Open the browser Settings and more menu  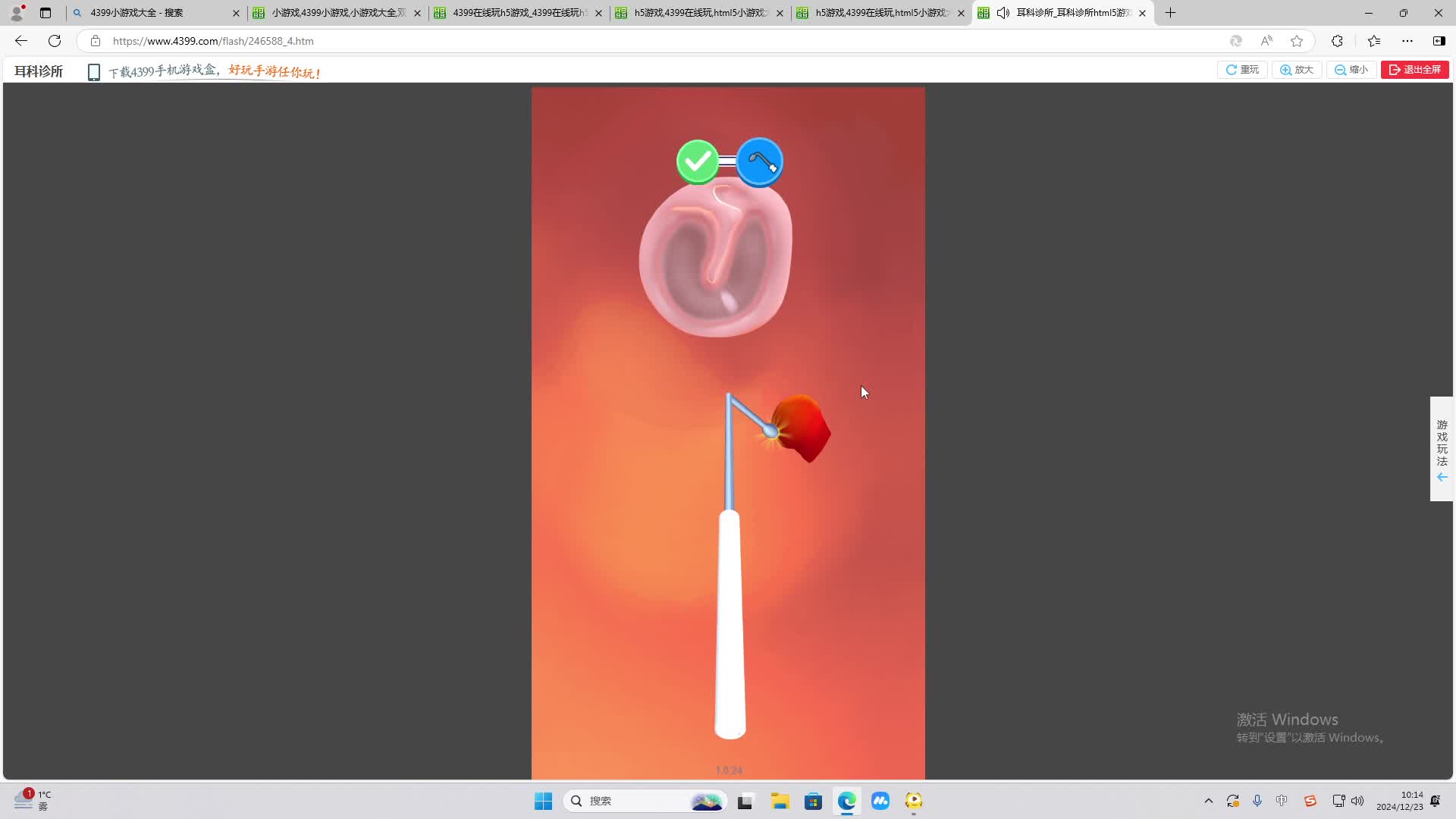tap(1407, 41)
